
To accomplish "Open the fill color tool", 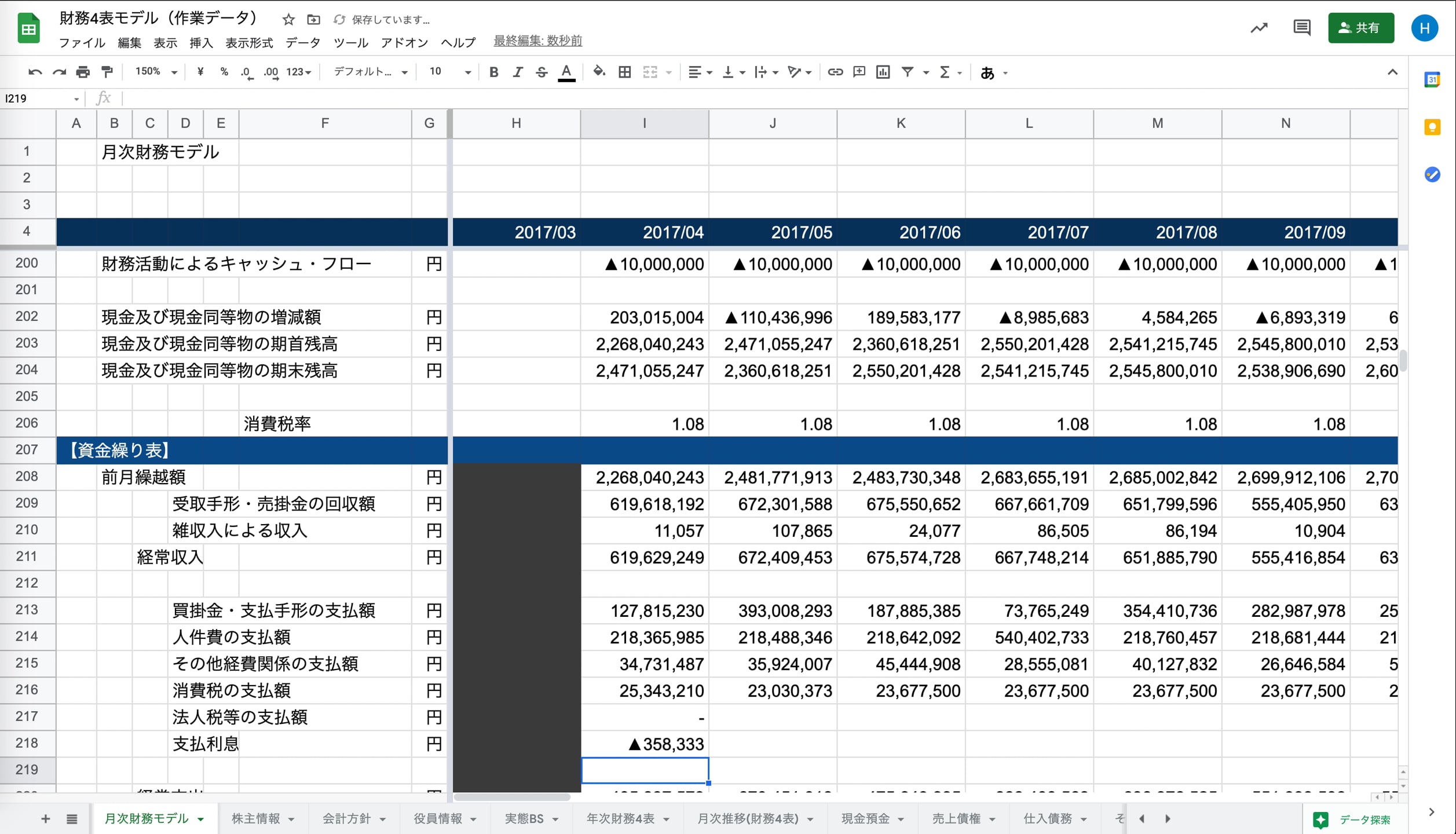I will [599, 72].
